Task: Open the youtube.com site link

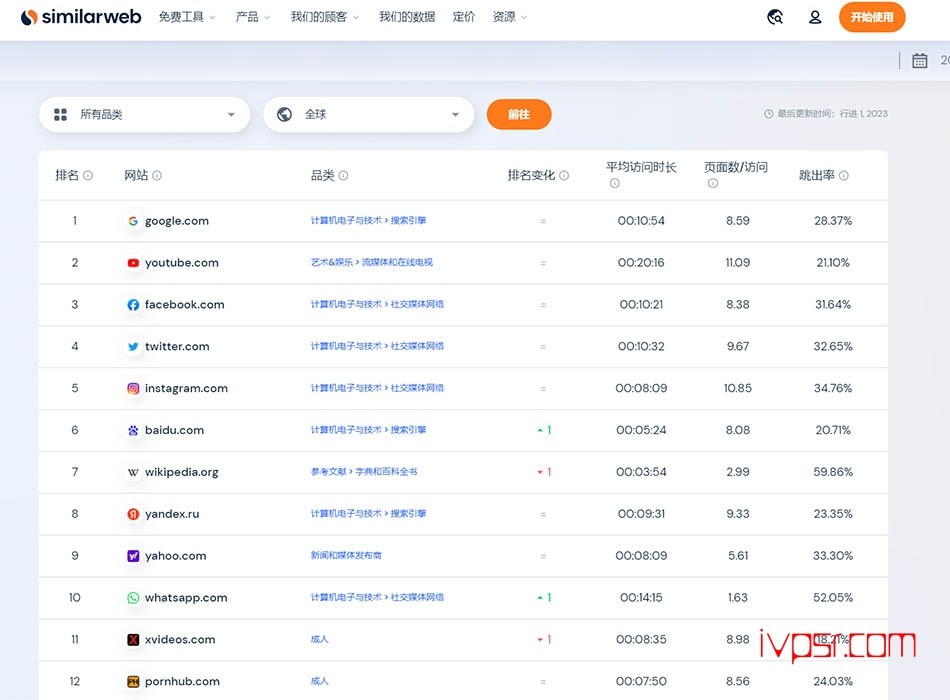Action: click(182, 263)
